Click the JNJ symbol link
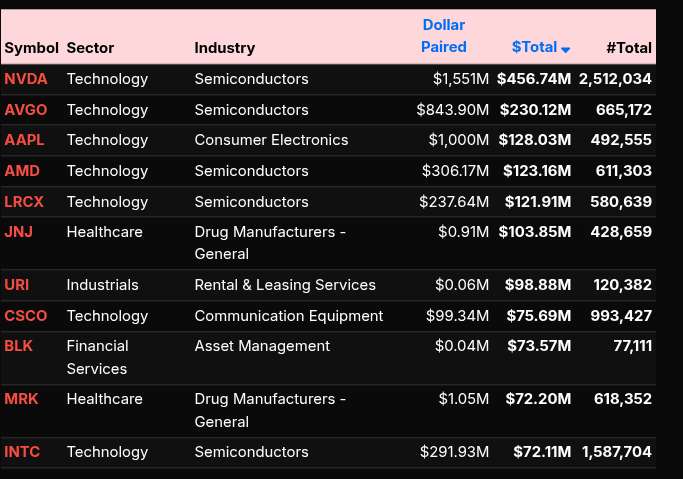Screen dimensions: 683x479 [18, 232]
